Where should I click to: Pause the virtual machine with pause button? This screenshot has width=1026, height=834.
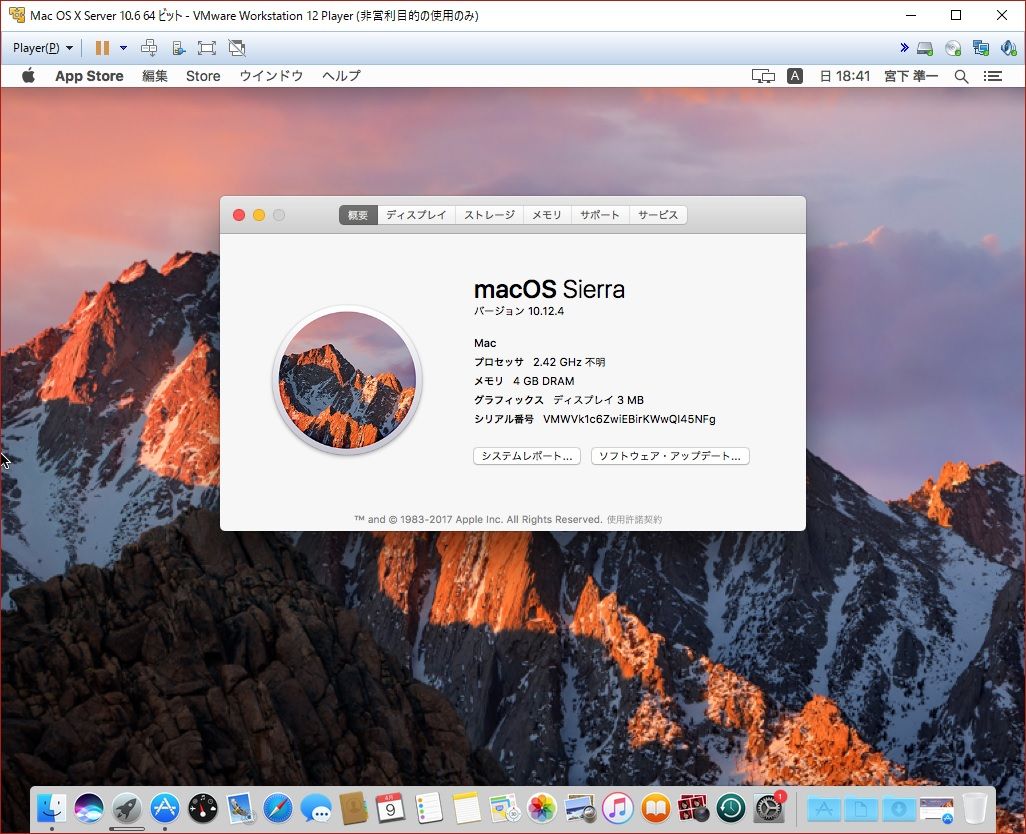click(102, 48)
